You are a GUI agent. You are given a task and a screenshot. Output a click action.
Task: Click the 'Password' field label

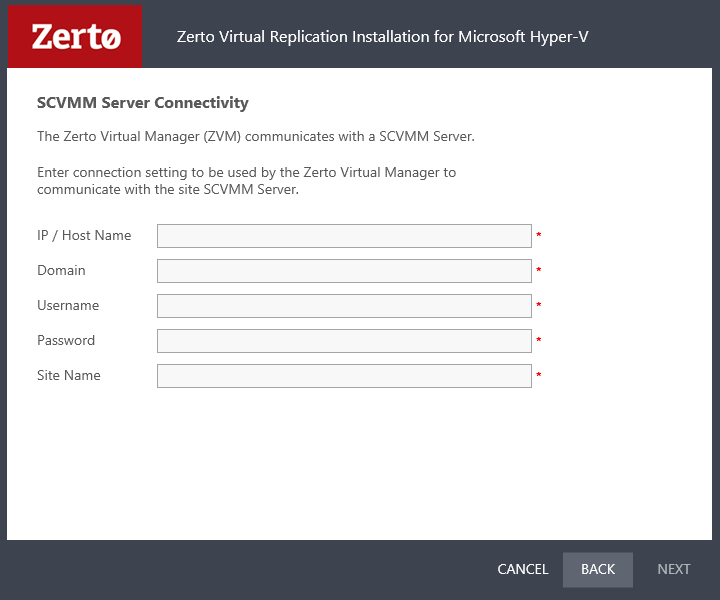66,340
